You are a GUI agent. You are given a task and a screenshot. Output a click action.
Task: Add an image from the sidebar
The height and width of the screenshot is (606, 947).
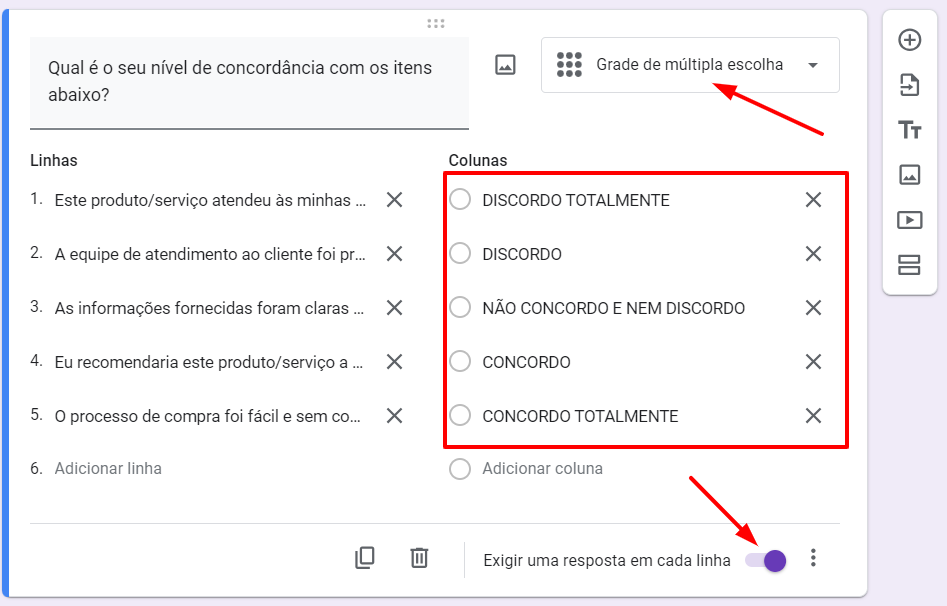pyautogui.click(x=909, y=175)
